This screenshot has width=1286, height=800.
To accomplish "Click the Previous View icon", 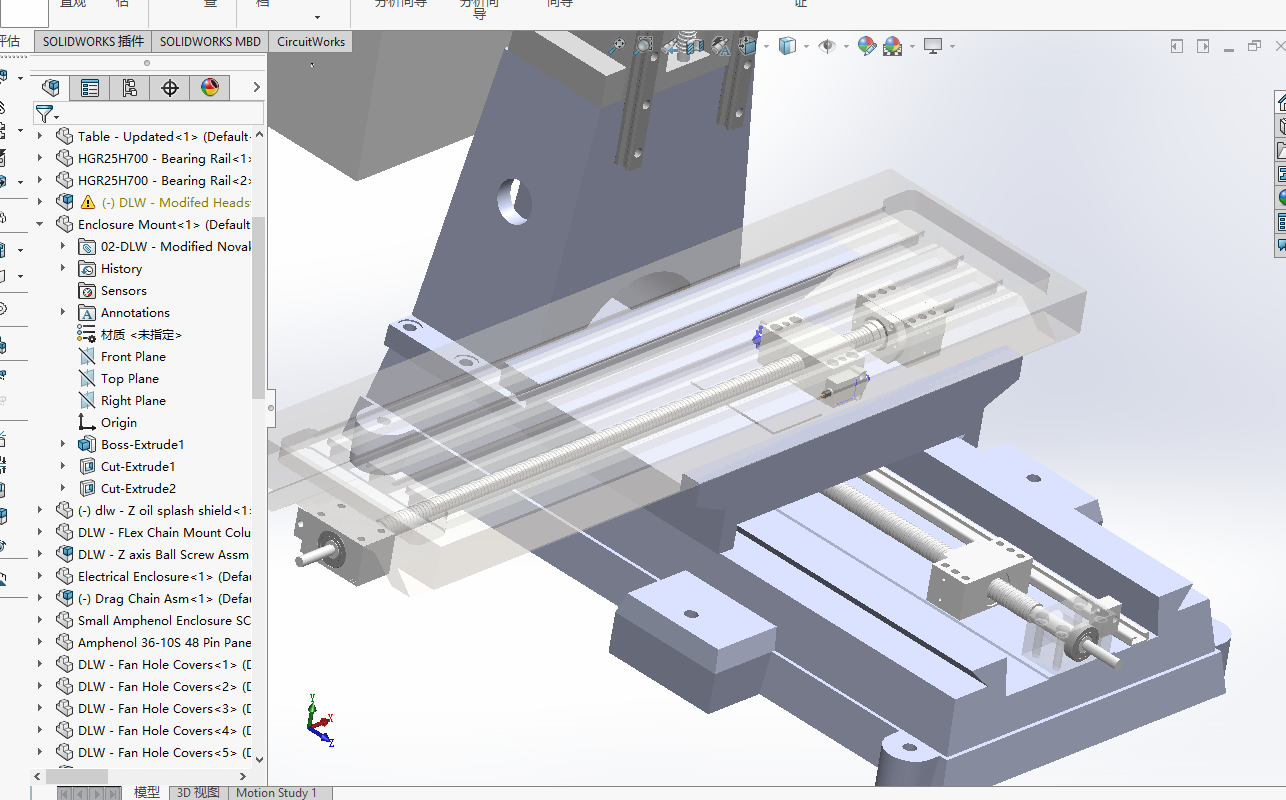I will 669,45.
